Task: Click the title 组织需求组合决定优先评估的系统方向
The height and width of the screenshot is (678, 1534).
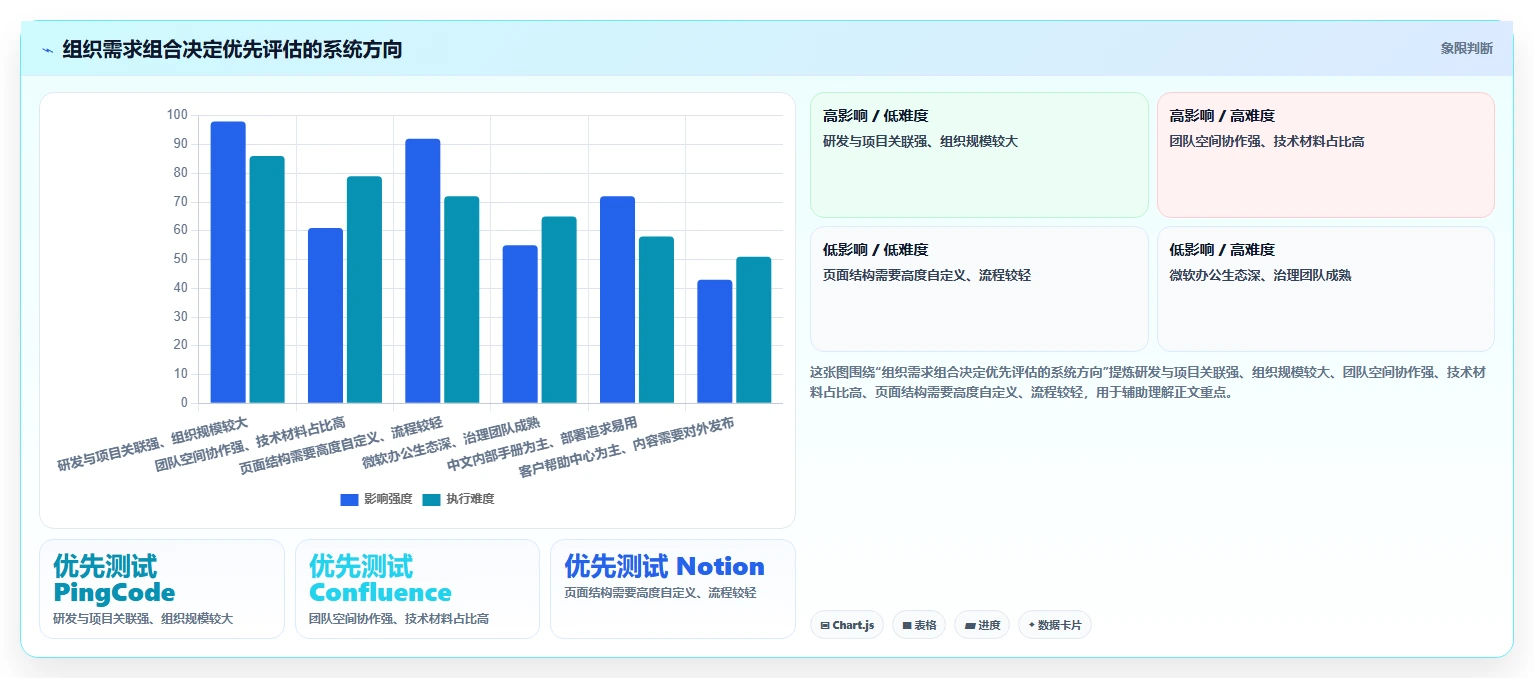Action: 232,49
